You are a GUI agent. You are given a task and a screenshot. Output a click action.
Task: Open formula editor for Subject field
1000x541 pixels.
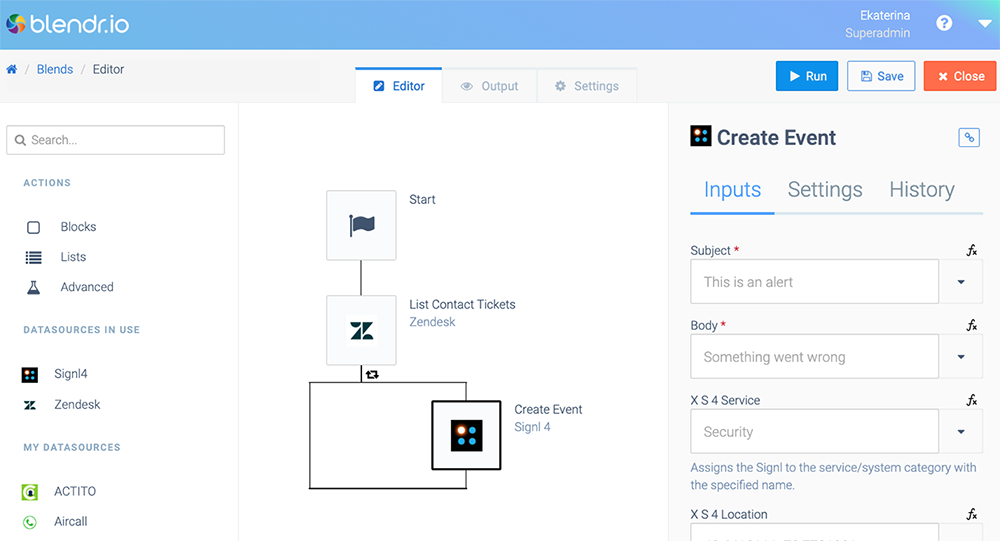point(971,250)
